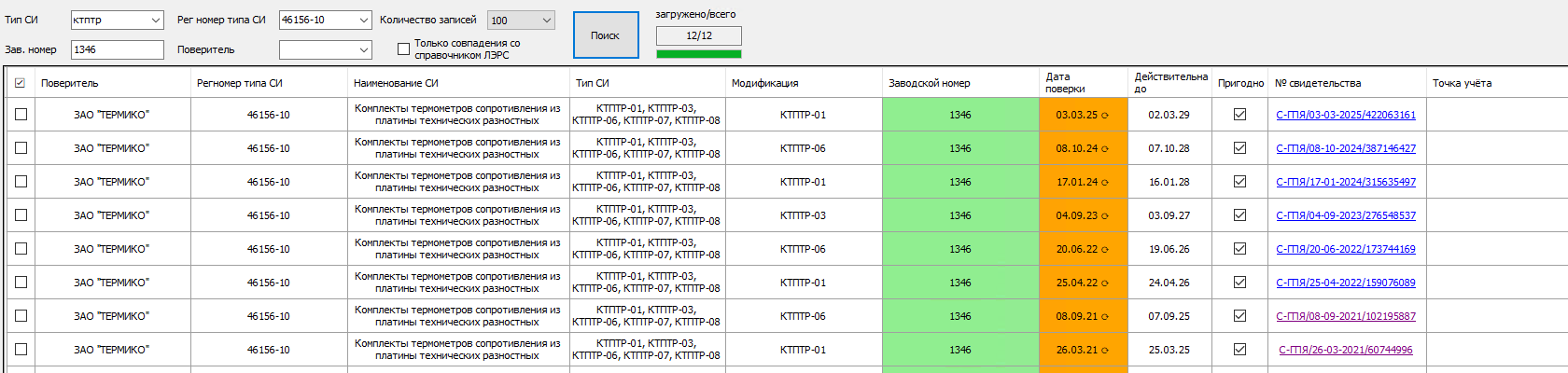The width and height of the screenshot is (1568, 373).
Task: Toggle the select-all checkbox in table header
Action: tap(21, 83)
